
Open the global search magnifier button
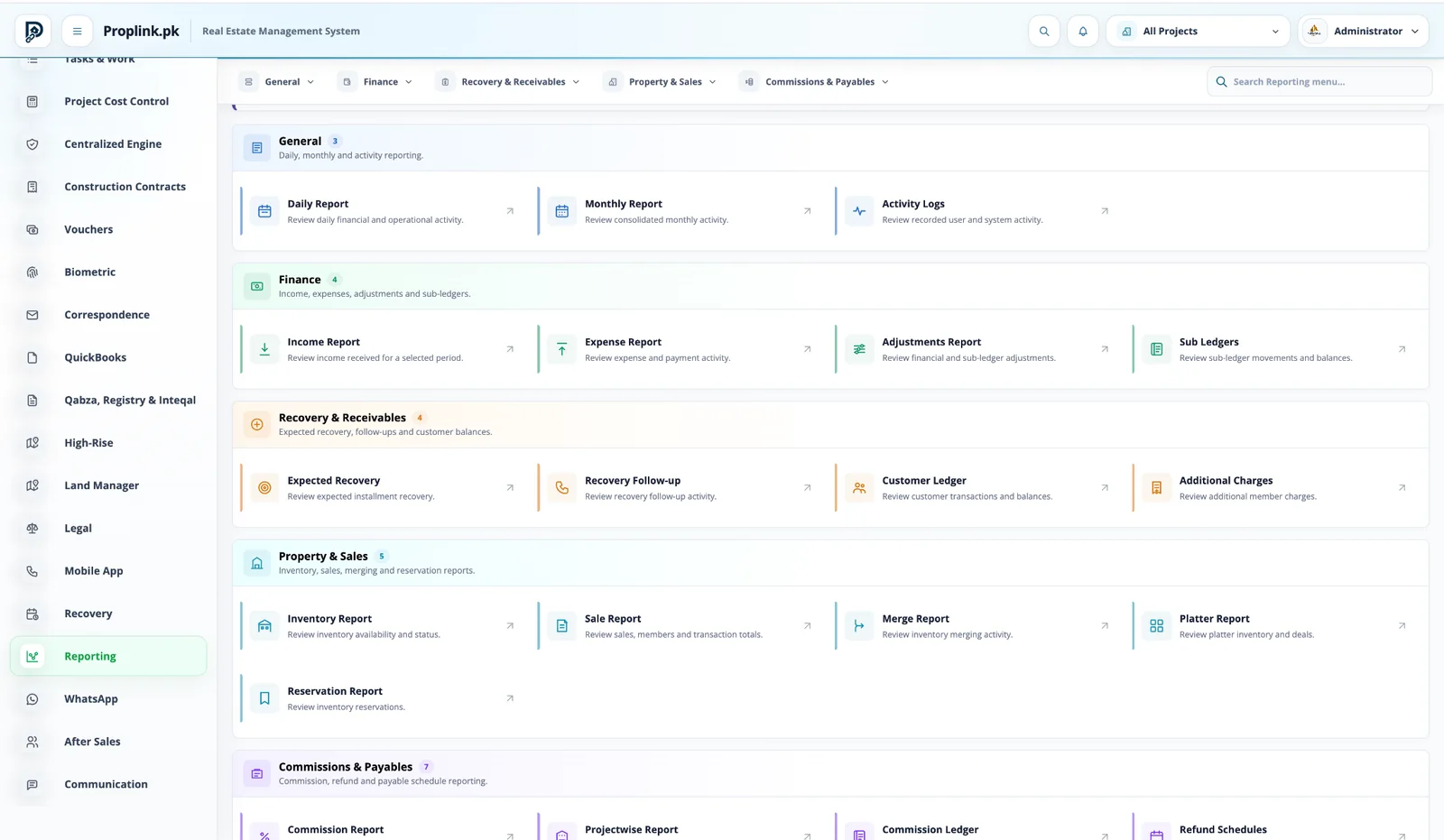[x=1044, y=32]
